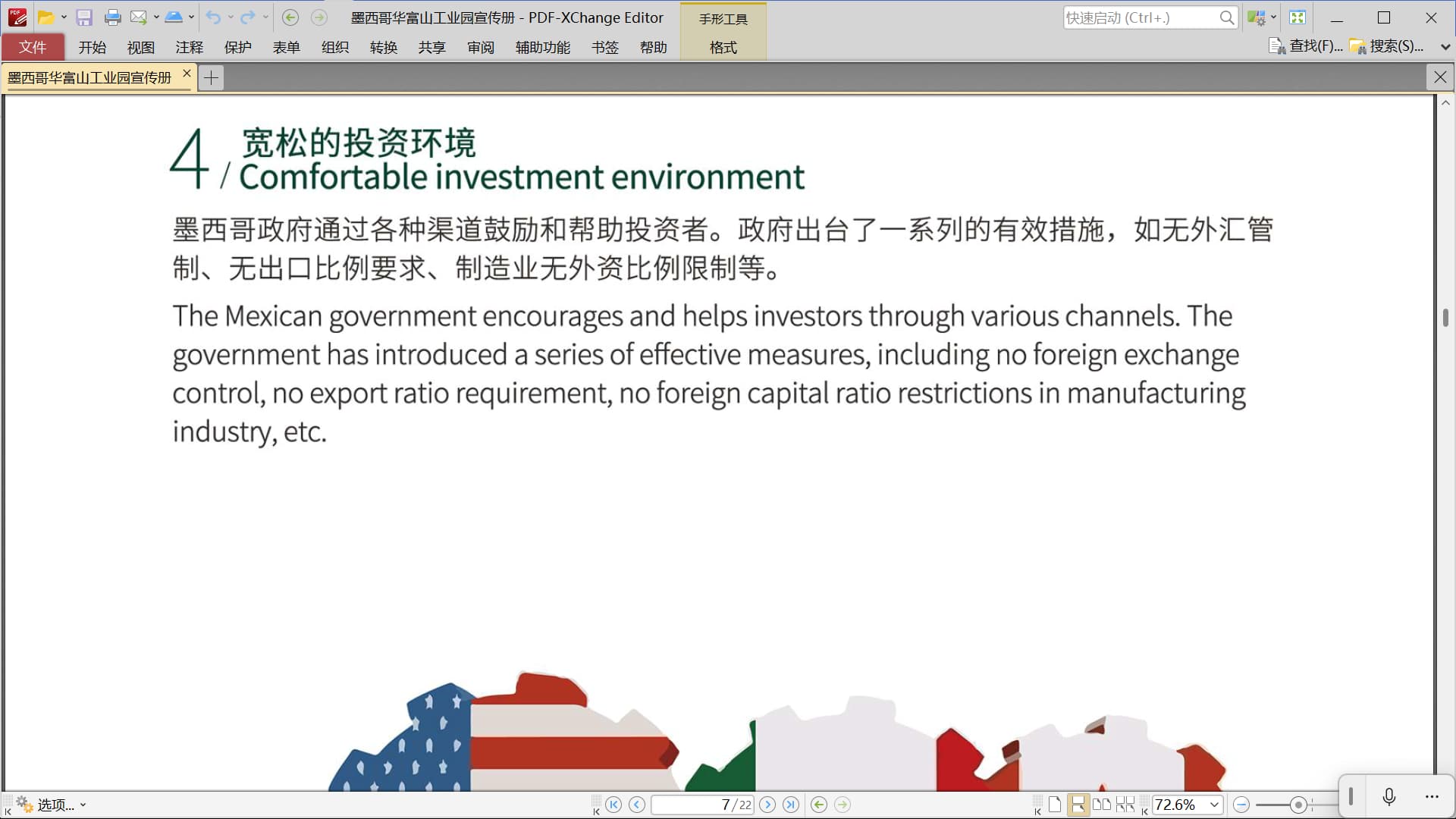This screenshot has height=819, width=1456.
Task: Go to the first page of the document
Action: pyautogui.click(x=613, y=805)
